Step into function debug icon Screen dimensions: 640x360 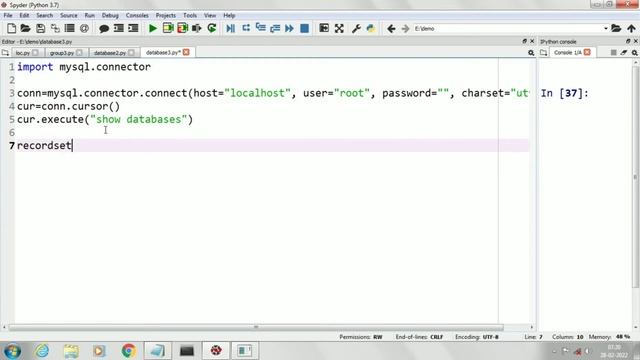click(260, 28)
